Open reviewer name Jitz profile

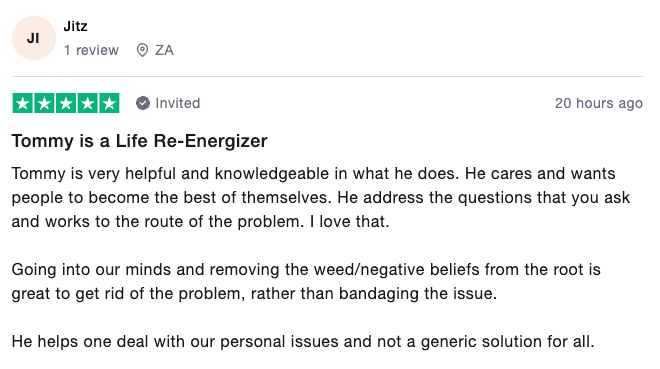coord(75,26)
